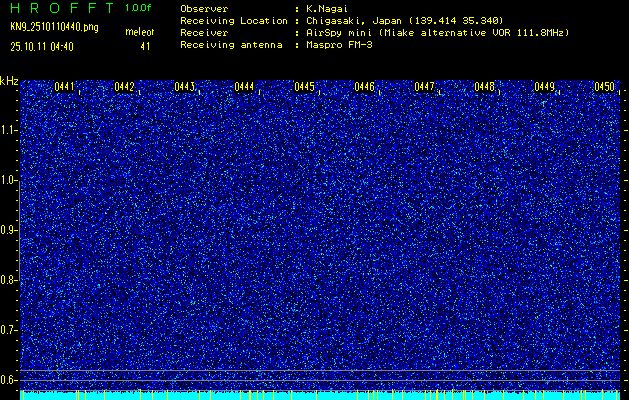The image size is (629, 400).
Task: Select the 0449 time marker
Action: (545, 87)
